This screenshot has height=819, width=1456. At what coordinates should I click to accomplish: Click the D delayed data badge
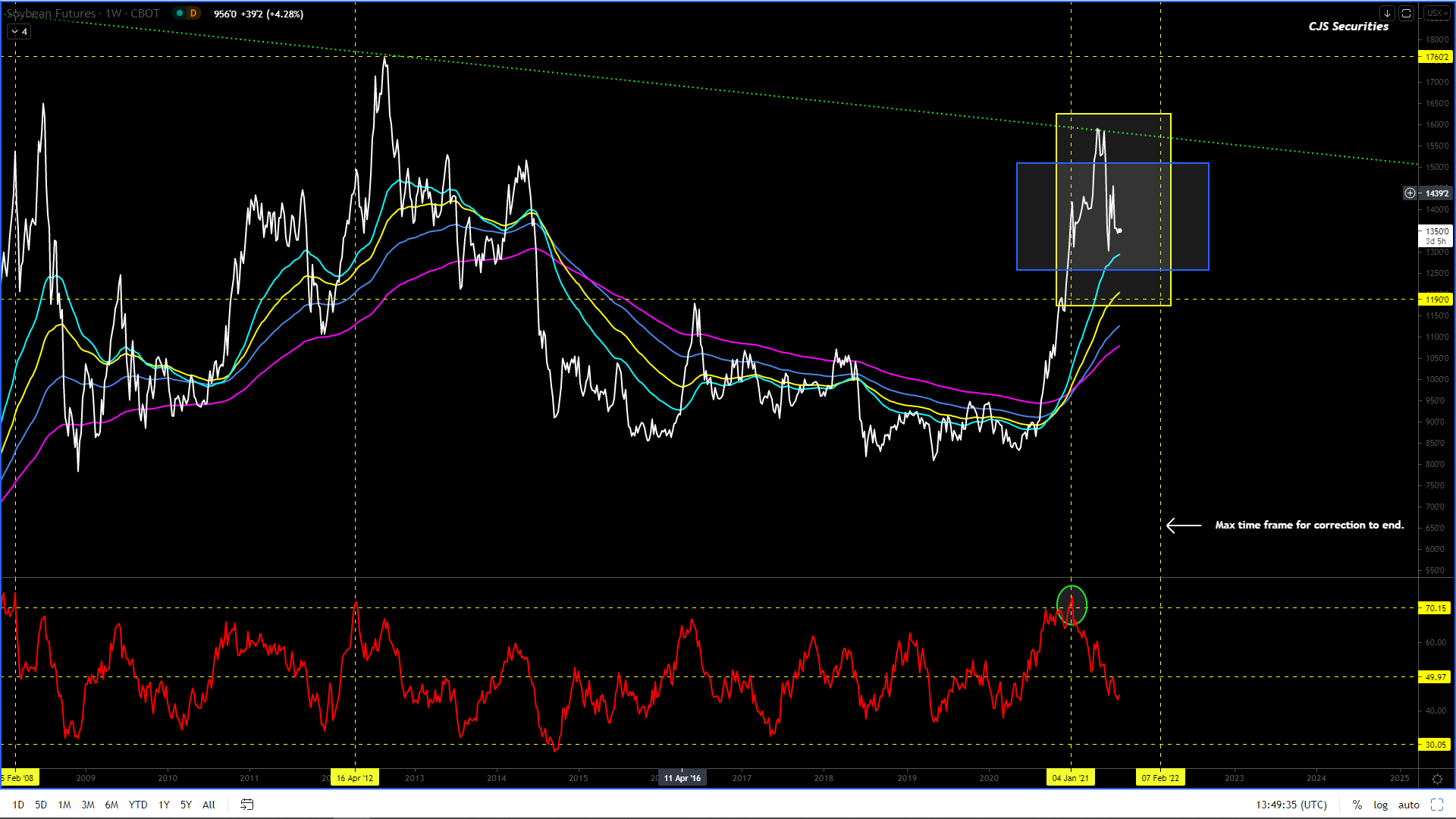tap(193, 13)
